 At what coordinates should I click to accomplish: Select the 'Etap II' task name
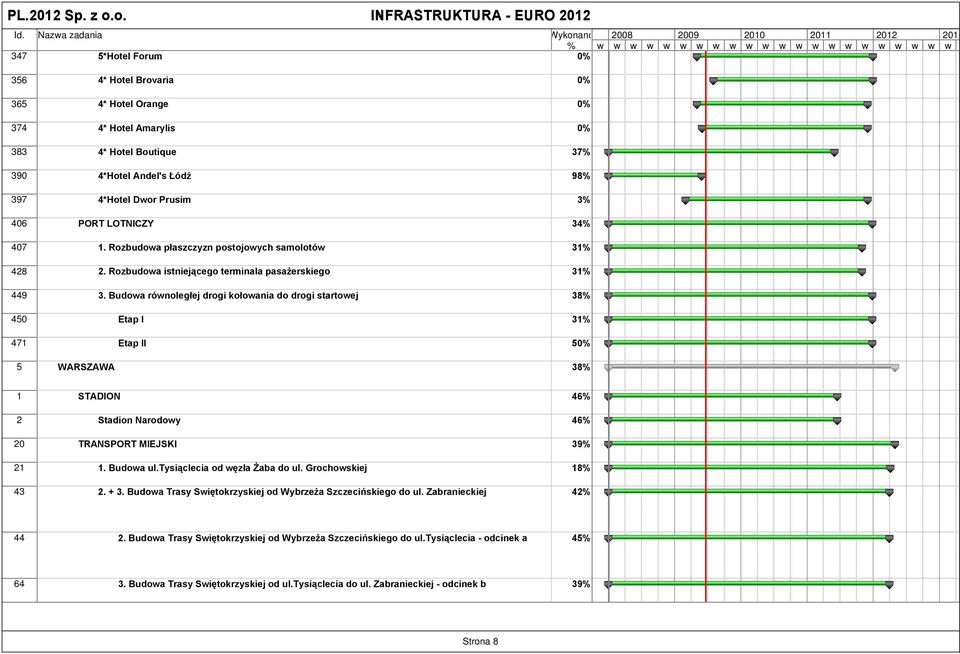(132, 343)
